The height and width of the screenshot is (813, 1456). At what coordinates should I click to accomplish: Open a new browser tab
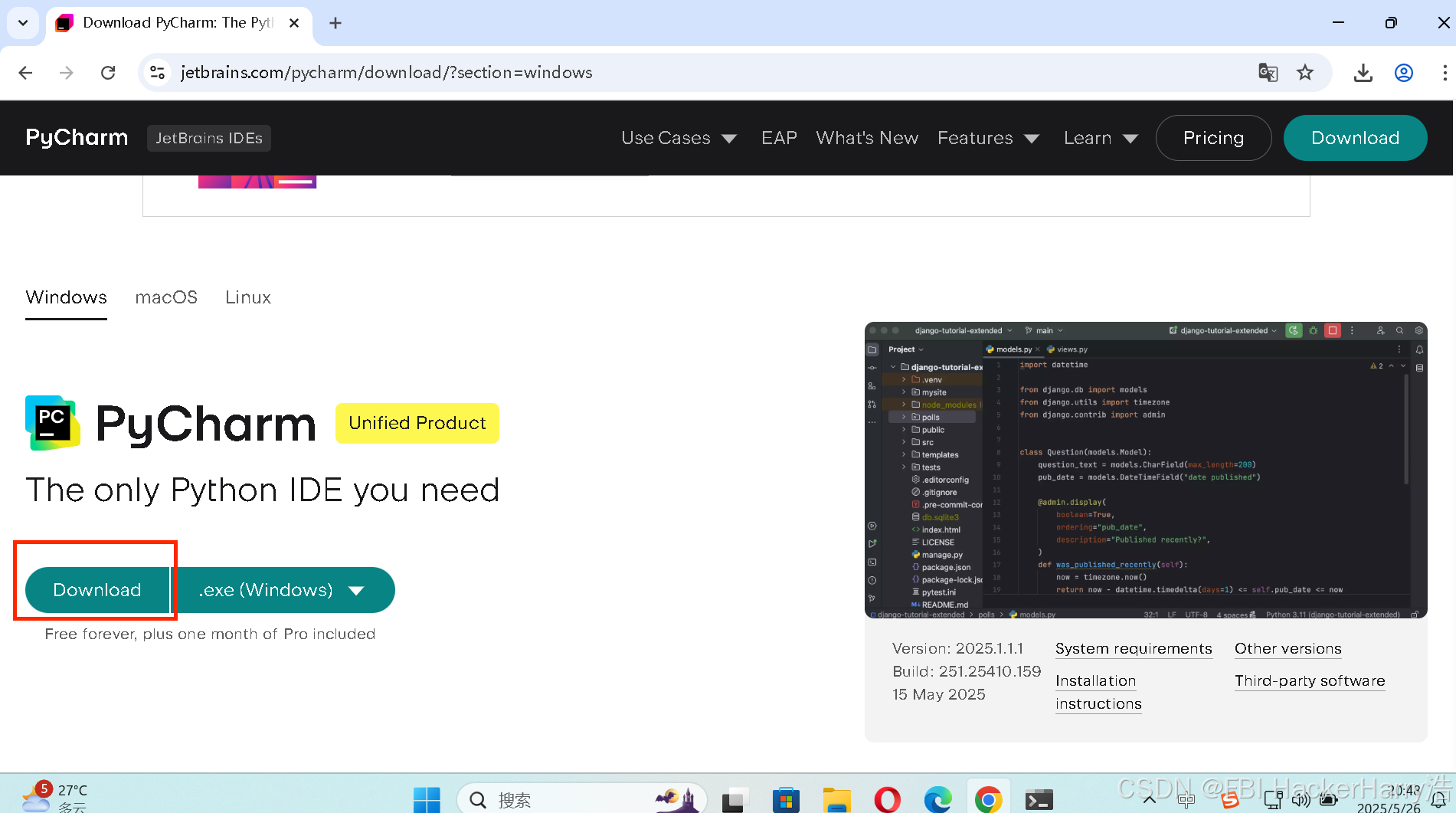[335, 23]
